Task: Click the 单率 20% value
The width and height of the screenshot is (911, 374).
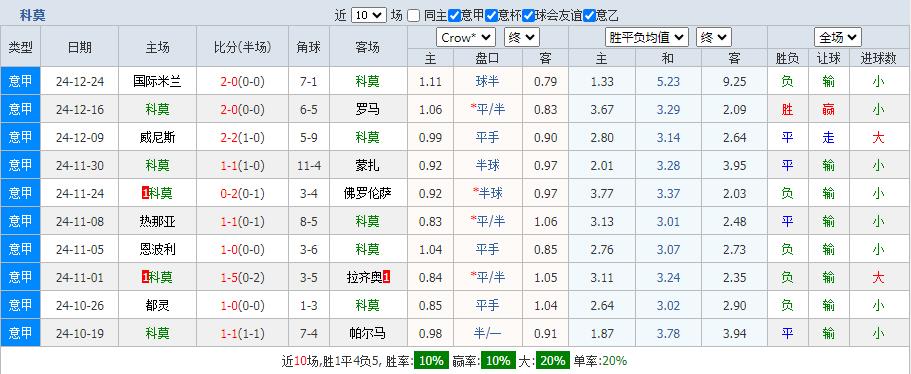Action: click(x=614, y=361)
